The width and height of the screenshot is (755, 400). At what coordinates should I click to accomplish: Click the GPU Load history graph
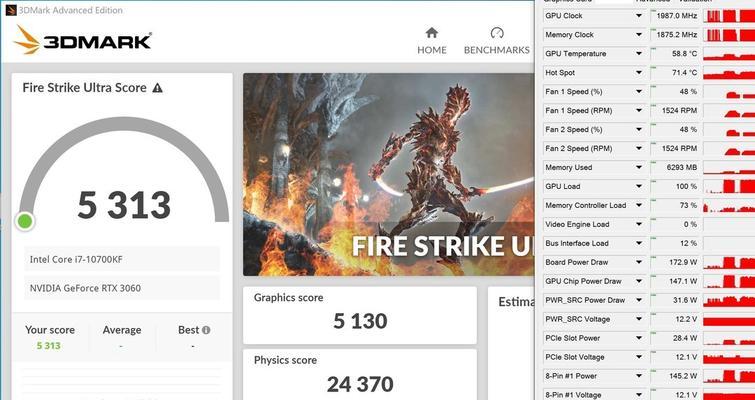(729, 186)
